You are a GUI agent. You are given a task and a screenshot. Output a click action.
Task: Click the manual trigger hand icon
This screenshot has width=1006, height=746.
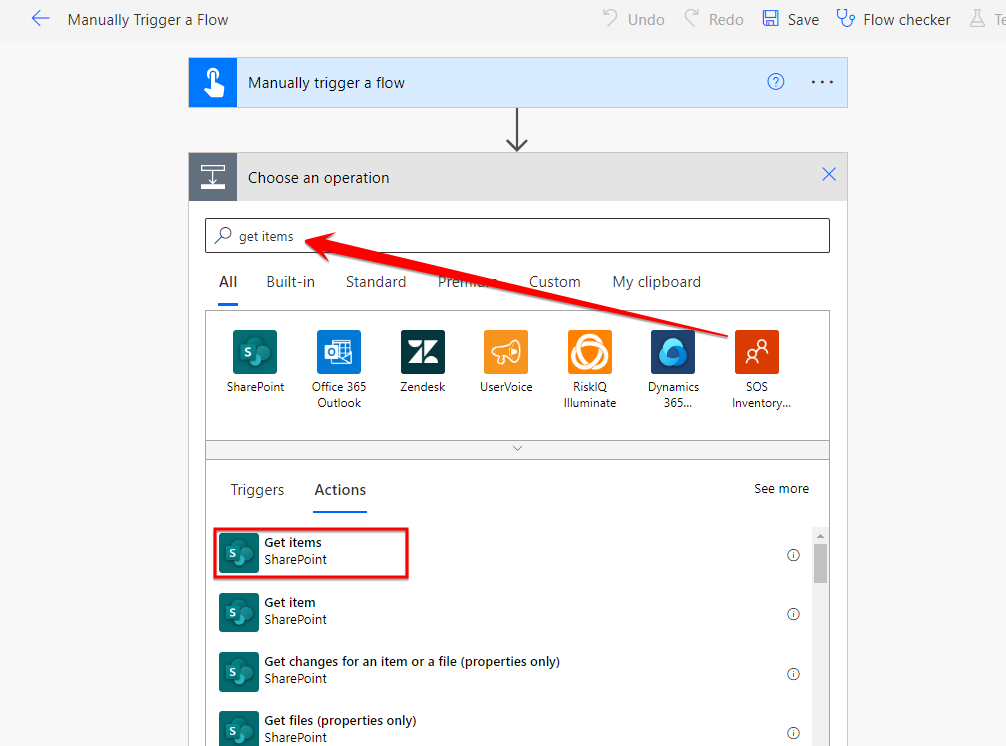click(213, 83)
